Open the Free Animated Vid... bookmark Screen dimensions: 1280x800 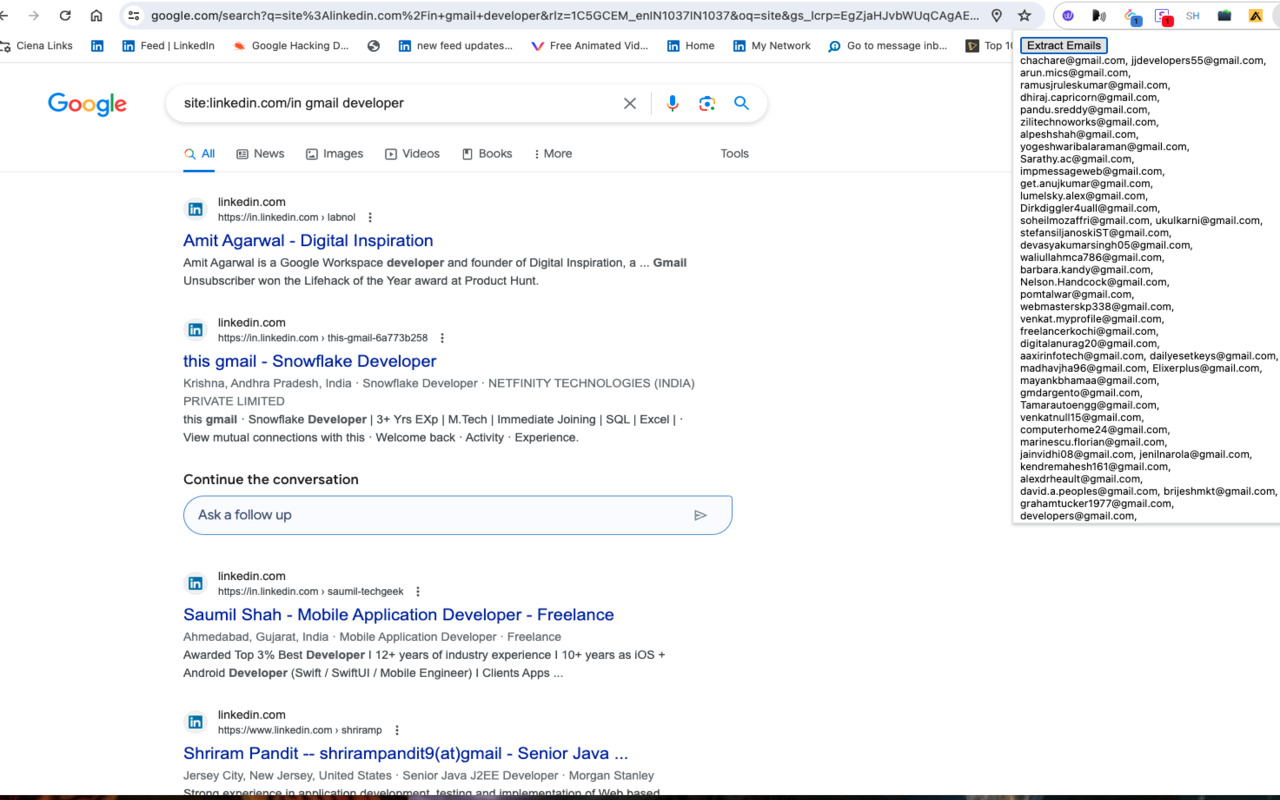[590, 46]
